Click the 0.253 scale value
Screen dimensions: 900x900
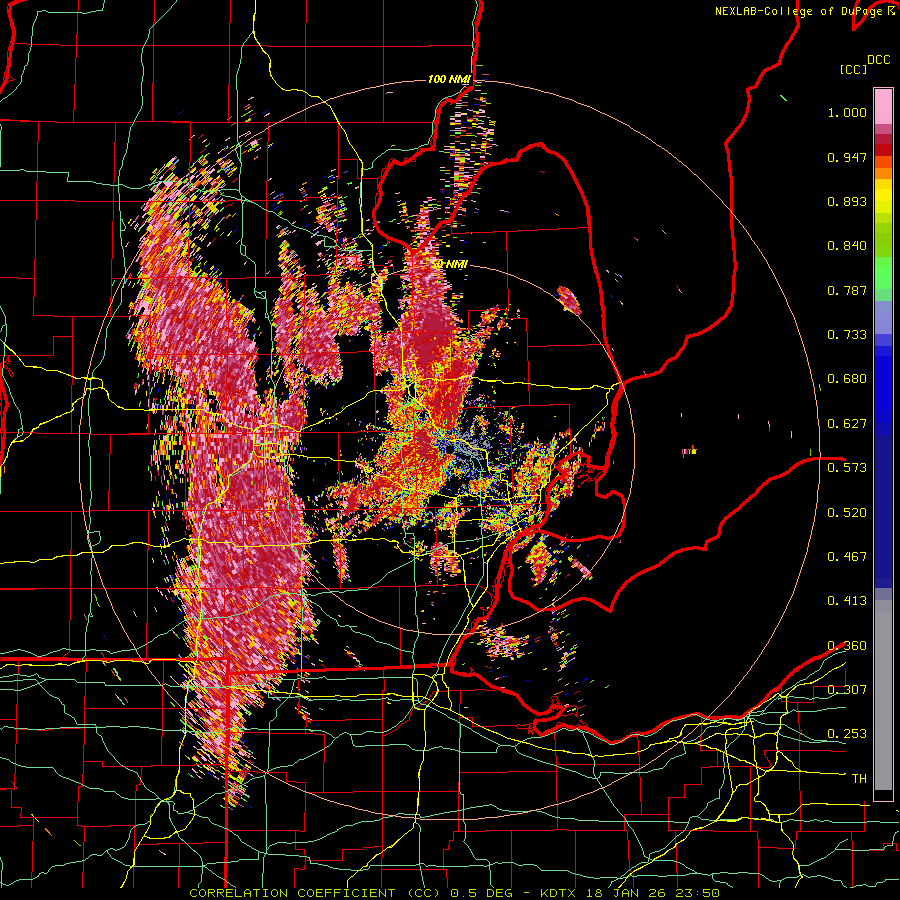[847, 734]
